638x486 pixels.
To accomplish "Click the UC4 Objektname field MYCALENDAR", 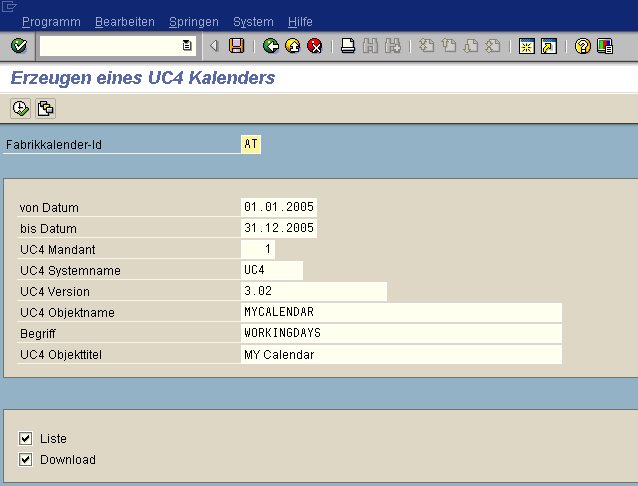I will pyautogui.click(x=401, y=312).
